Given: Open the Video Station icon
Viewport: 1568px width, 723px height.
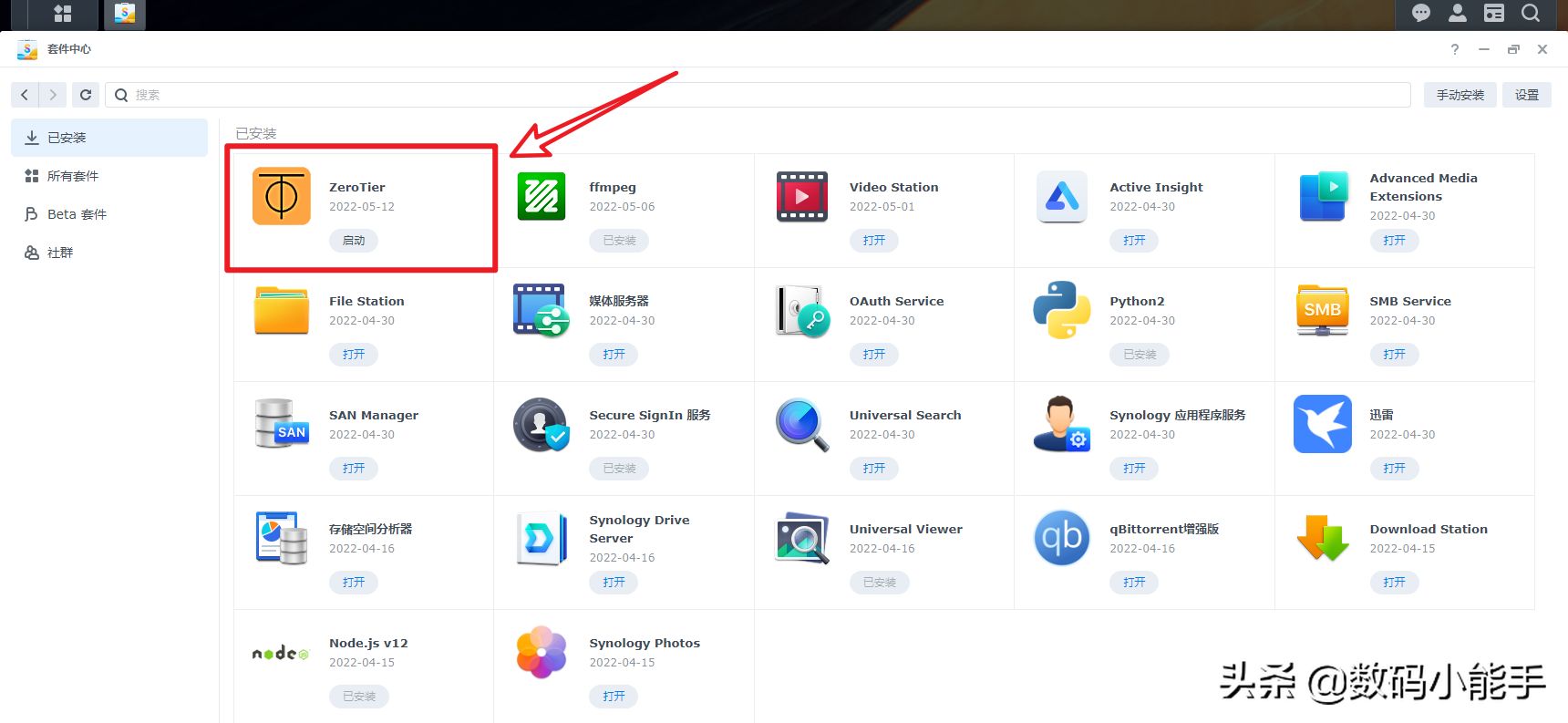Looking at the screenshot, I should point(802,196).
